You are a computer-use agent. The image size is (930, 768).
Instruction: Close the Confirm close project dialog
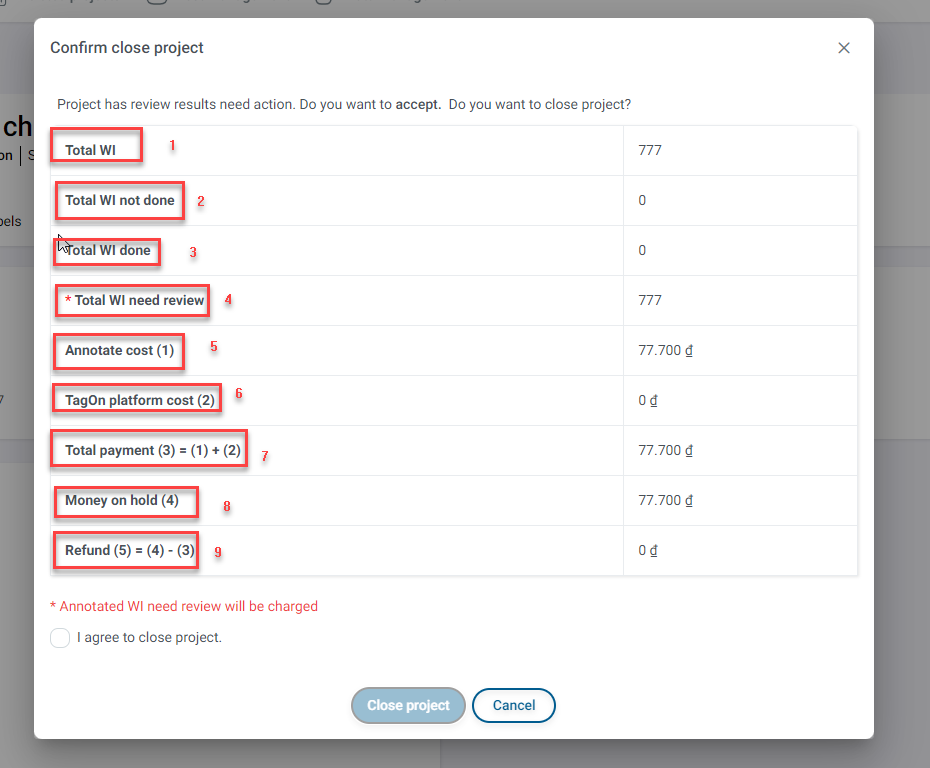click(844, 48)
